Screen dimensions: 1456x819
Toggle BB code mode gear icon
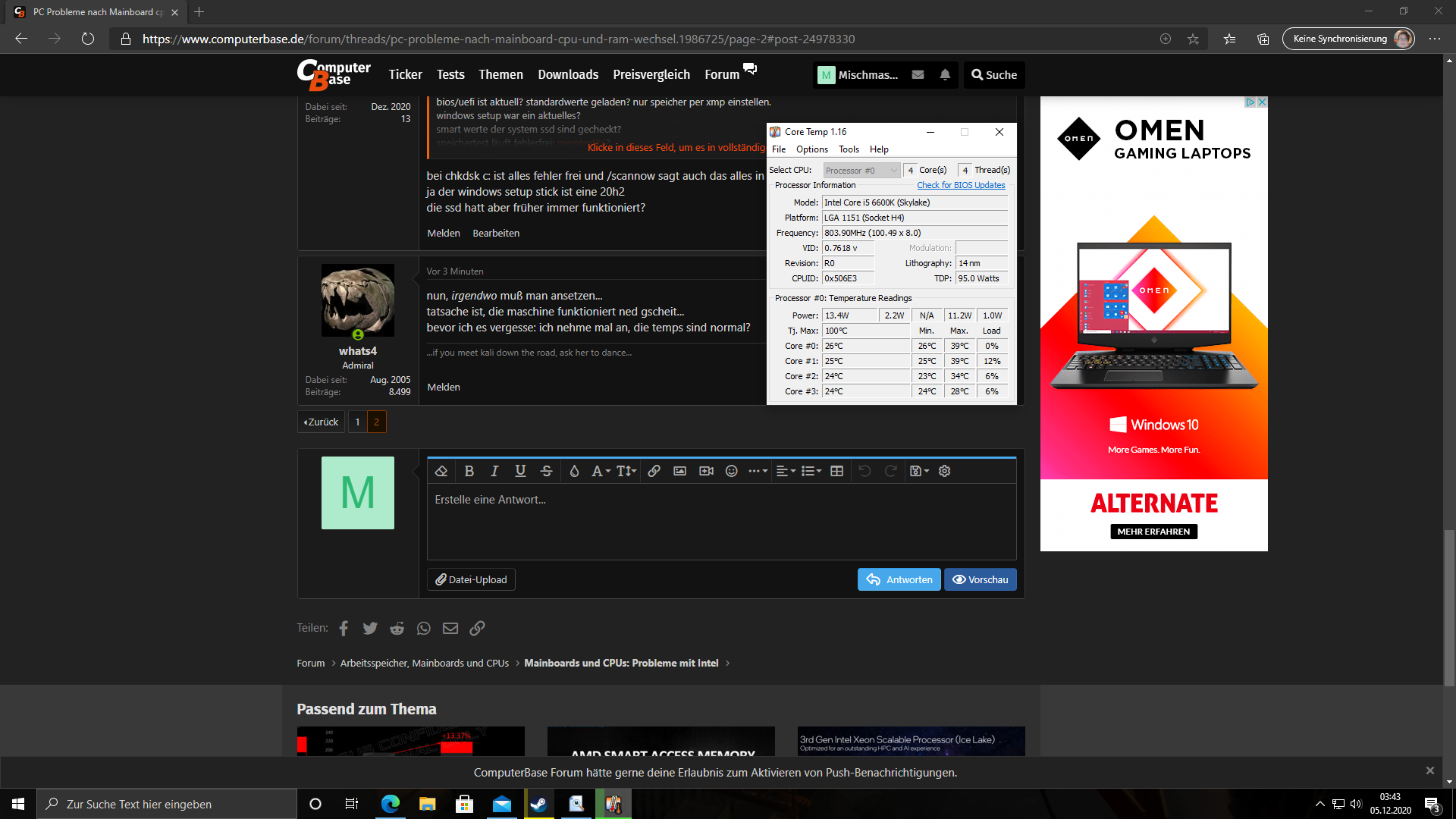(944, 471)
